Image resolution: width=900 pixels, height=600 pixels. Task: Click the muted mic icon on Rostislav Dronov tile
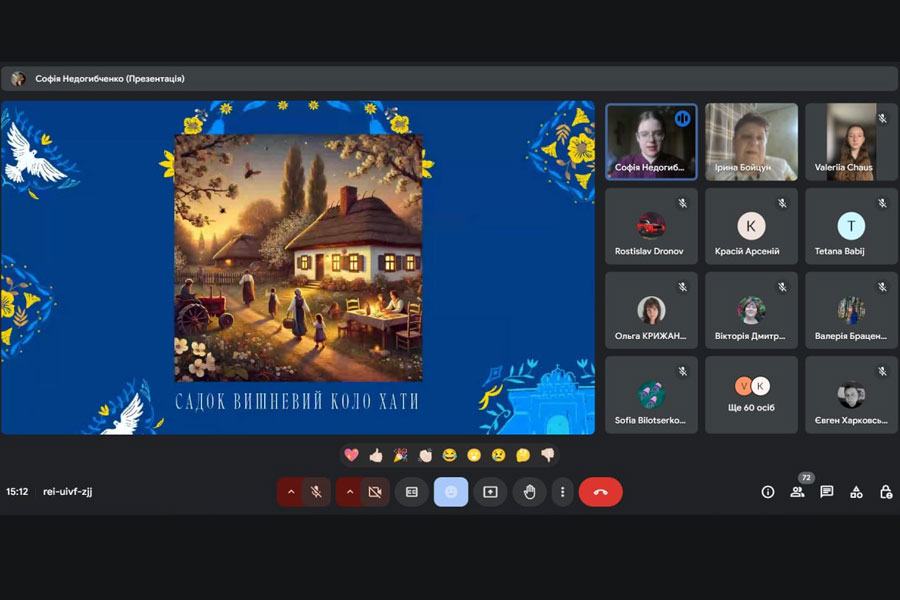(682, 203)
